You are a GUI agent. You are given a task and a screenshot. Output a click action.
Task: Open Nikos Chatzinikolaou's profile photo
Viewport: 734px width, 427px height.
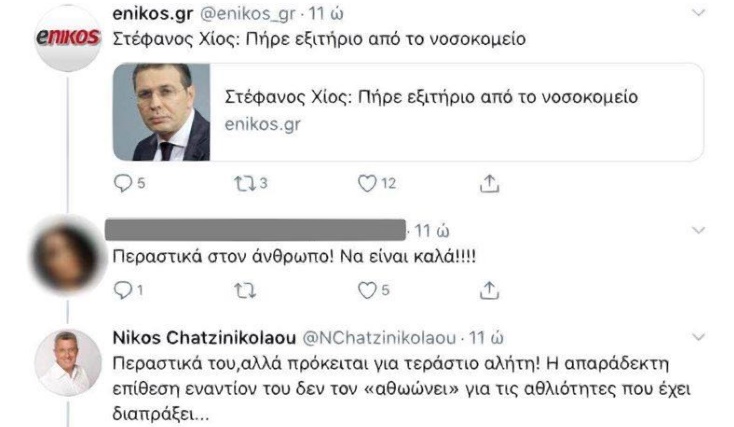point(68,360)
